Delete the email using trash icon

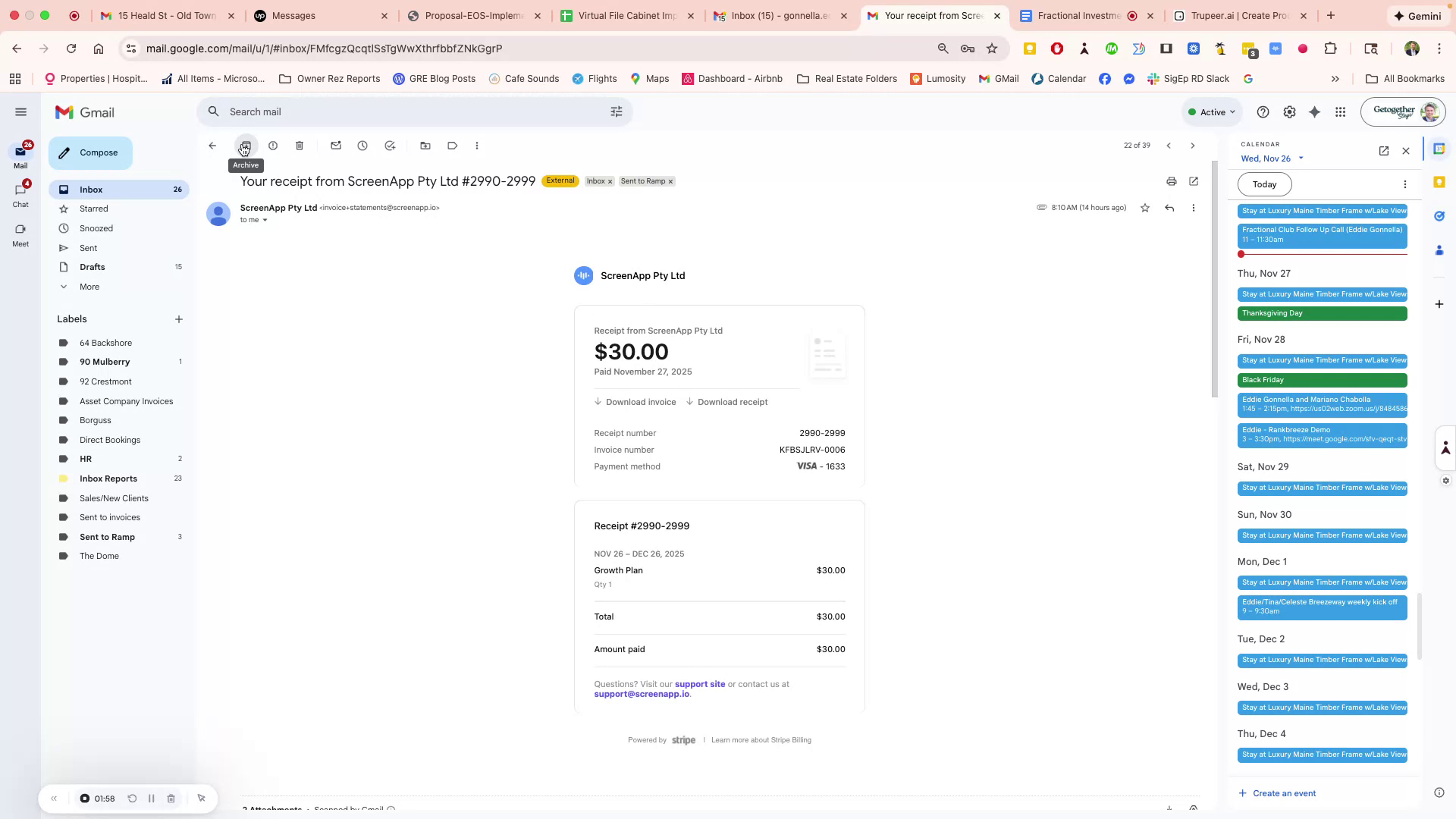pos(300,146)
